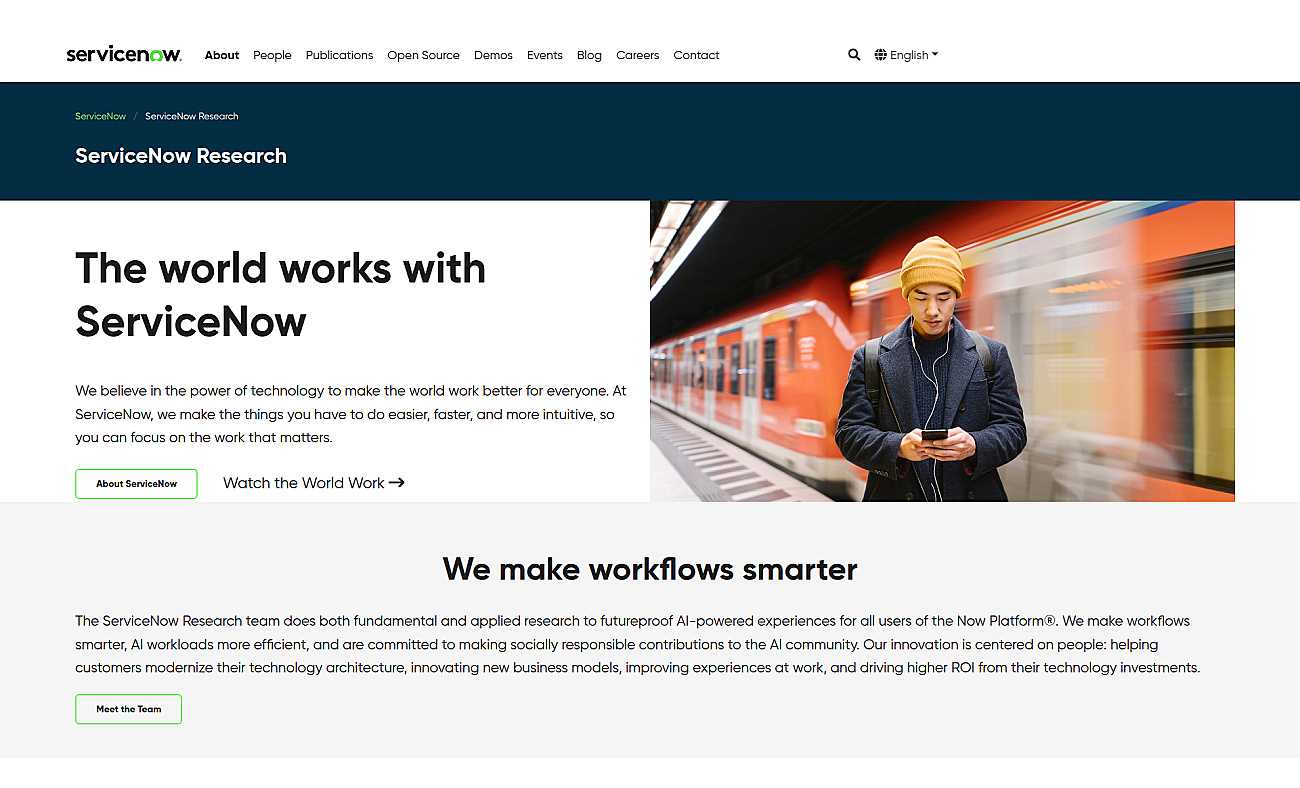Click the globe language icon
The image size is (1300, 788).
tap(881, 55)
